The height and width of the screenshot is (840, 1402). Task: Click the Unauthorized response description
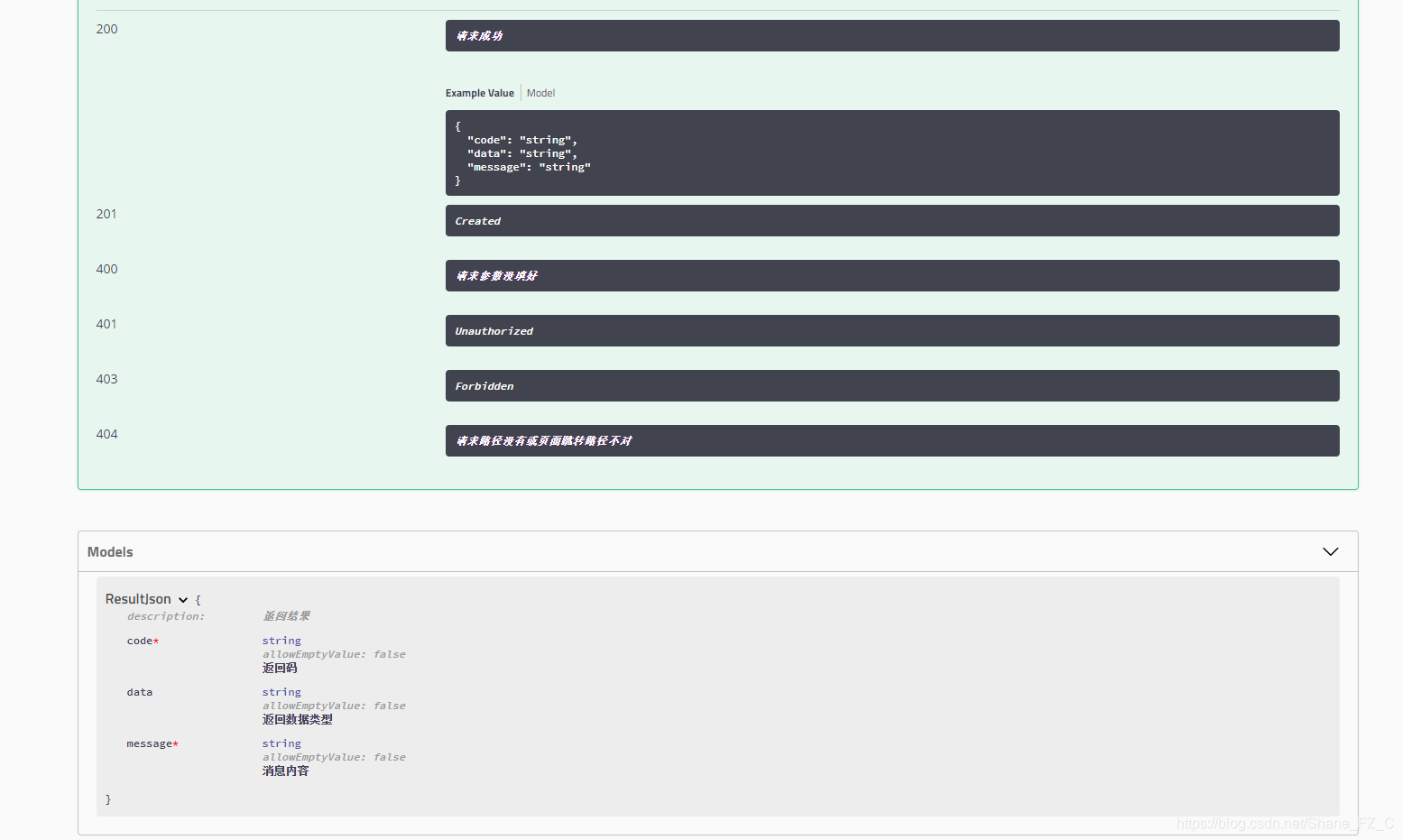coord(892,331)
